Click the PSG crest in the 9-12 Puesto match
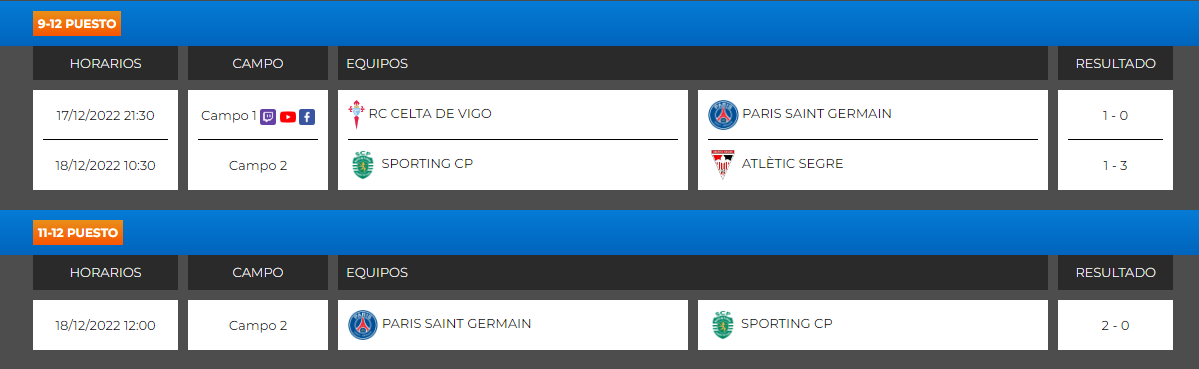 coord(723,115)
